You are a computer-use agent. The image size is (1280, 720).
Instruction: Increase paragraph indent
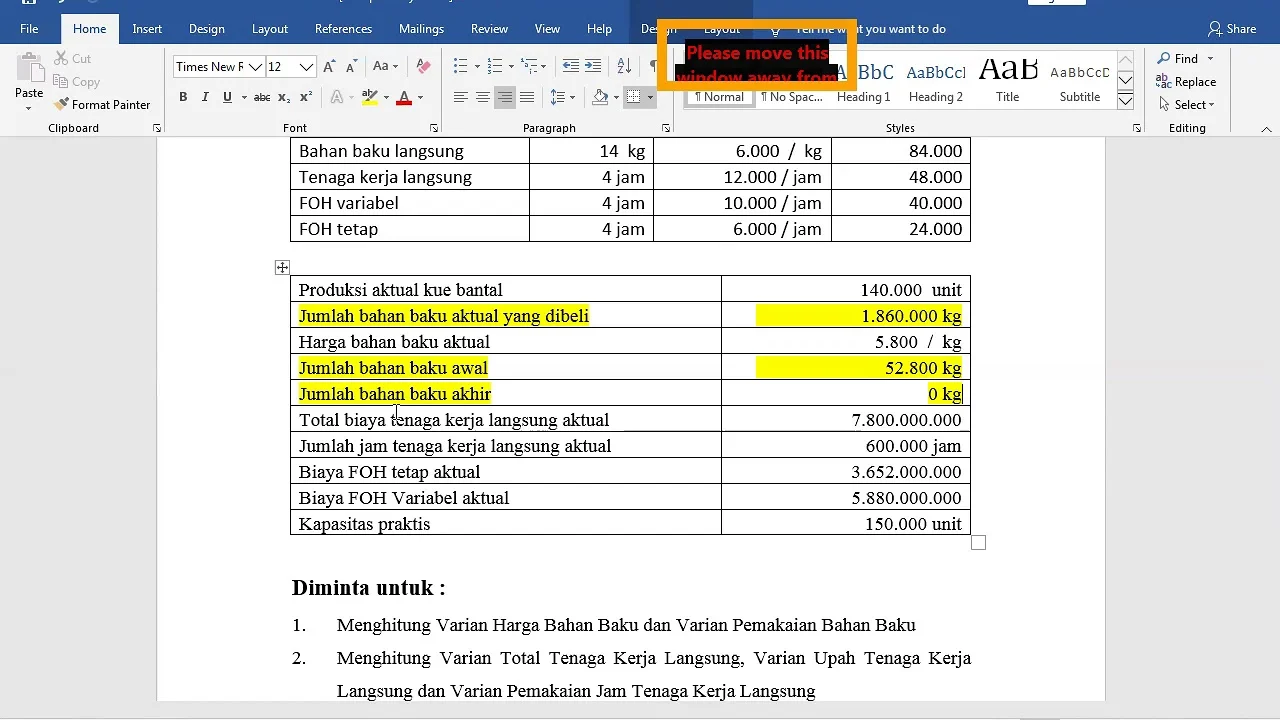[593, 67]
